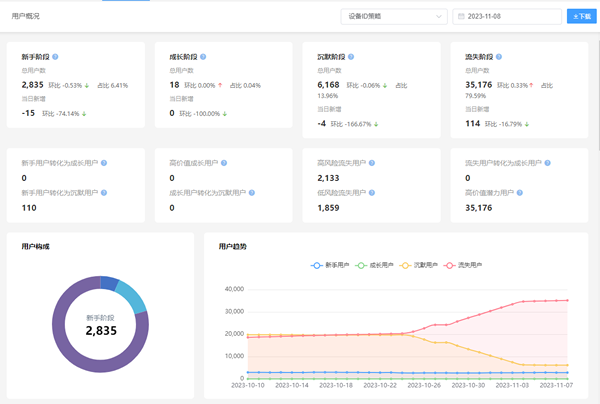This screenshot has width=600, height=404.
Task: Click 环比 -100.00% text
Action: pos(200,114)
